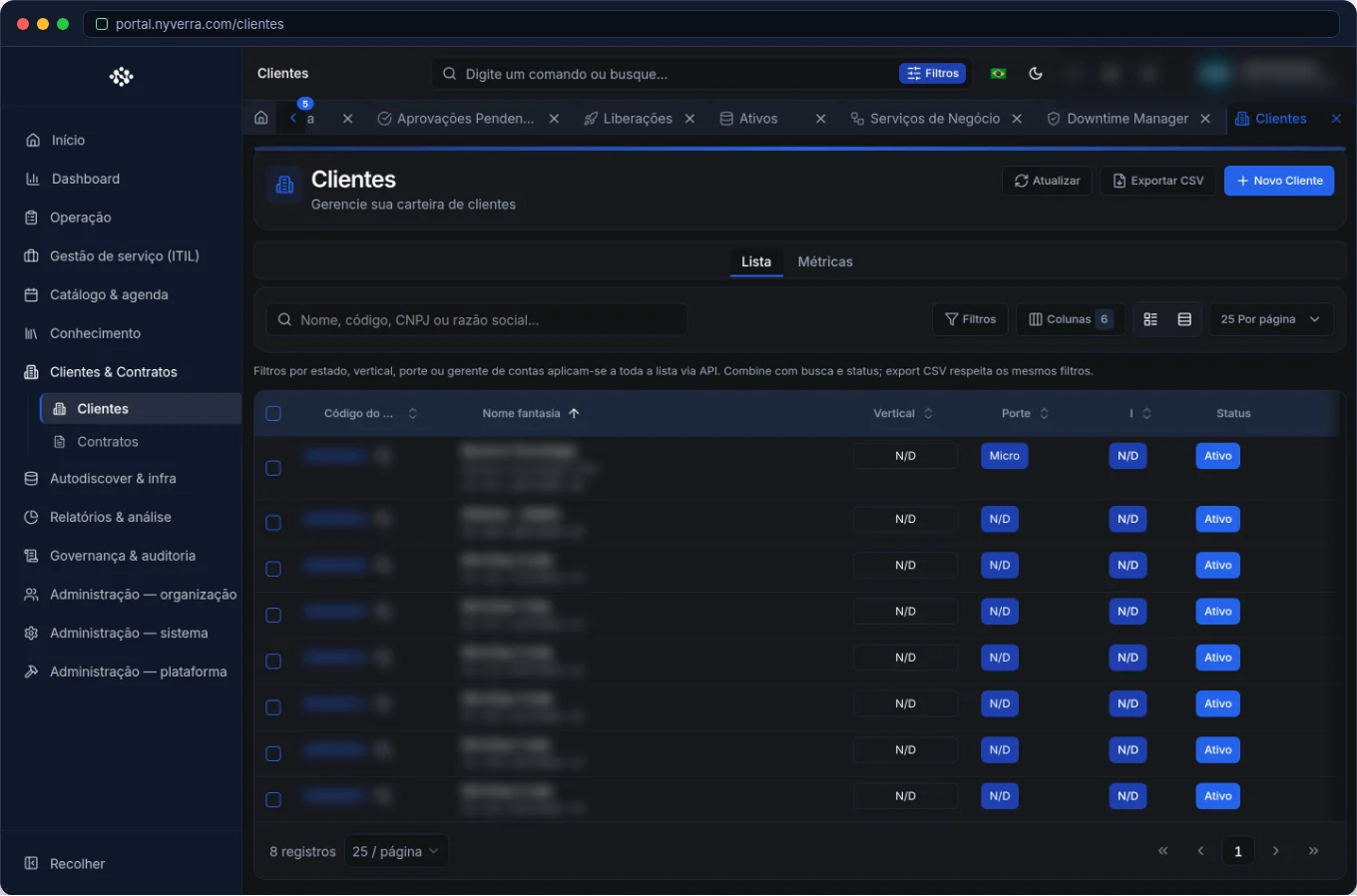Switch to Métricas tab
The image size is (1357, 896).
pos(825,261)
